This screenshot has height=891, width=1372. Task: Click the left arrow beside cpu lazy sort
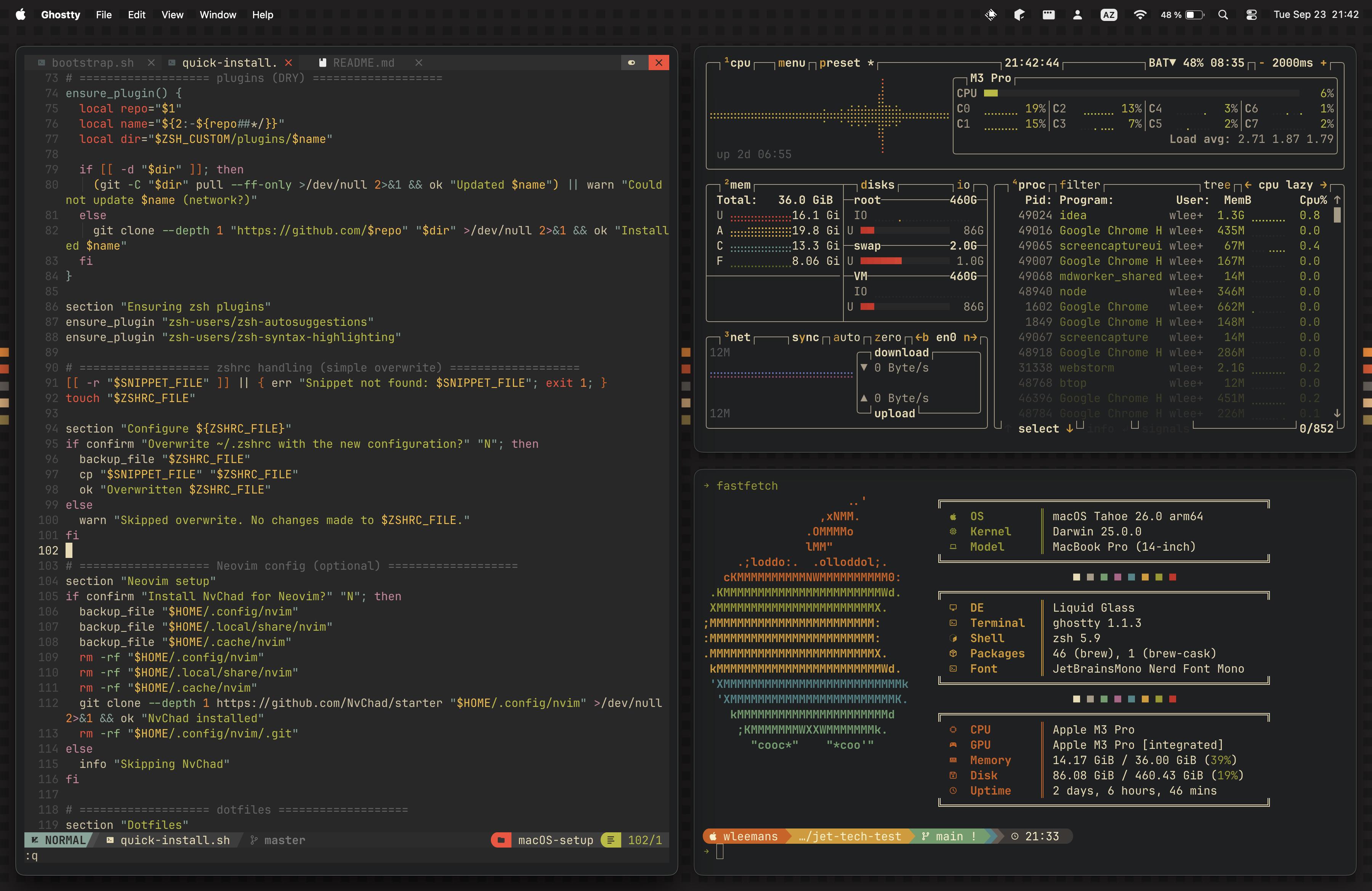pos(1248,185)
